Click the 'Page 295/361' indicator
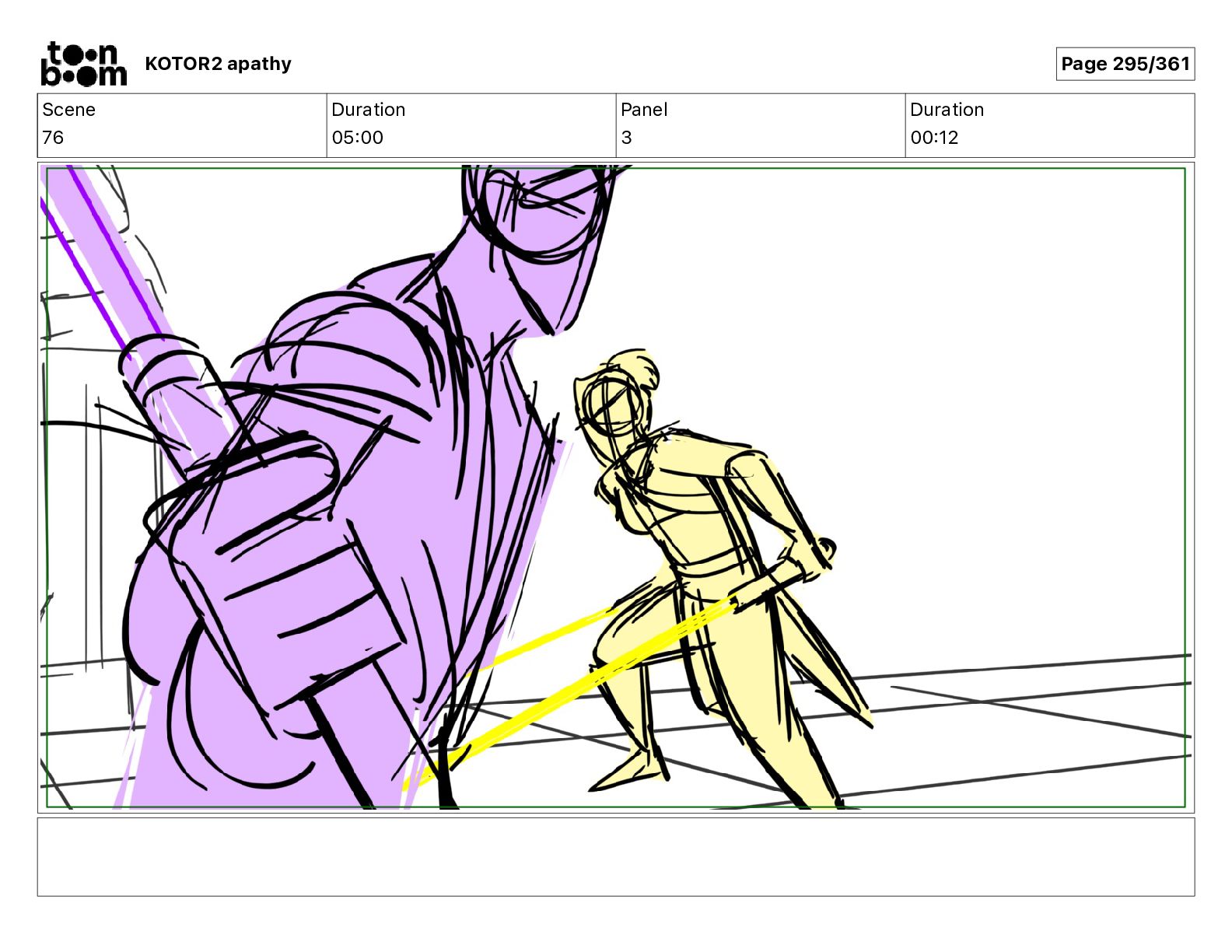This screenshot has height=952, width=1232. coord(1125,64)
